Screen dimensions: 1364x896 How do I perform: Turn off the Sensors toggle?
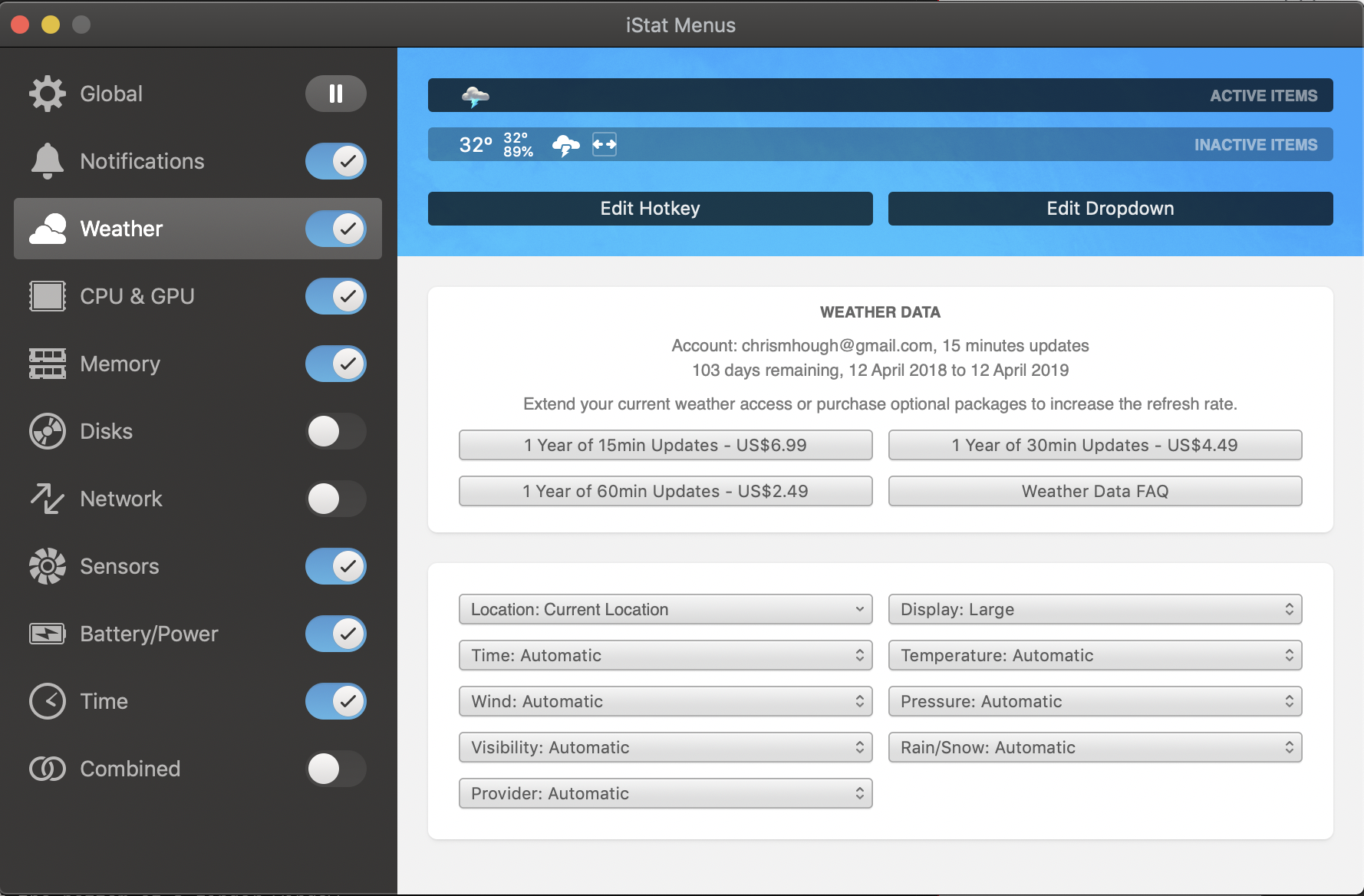pos(336,566)
